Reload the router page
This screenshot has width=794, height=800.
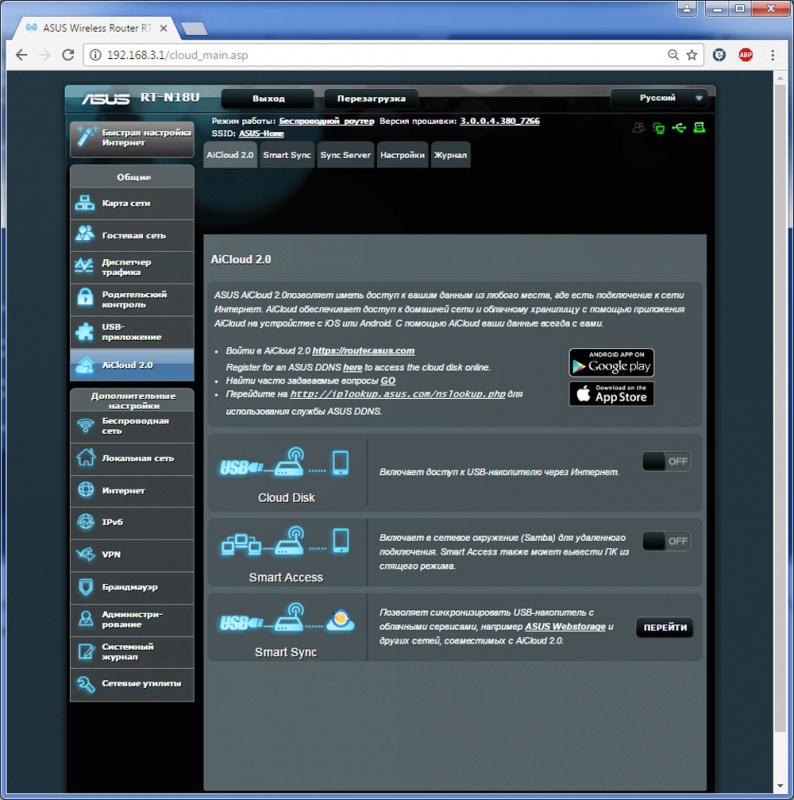(68, 55)
